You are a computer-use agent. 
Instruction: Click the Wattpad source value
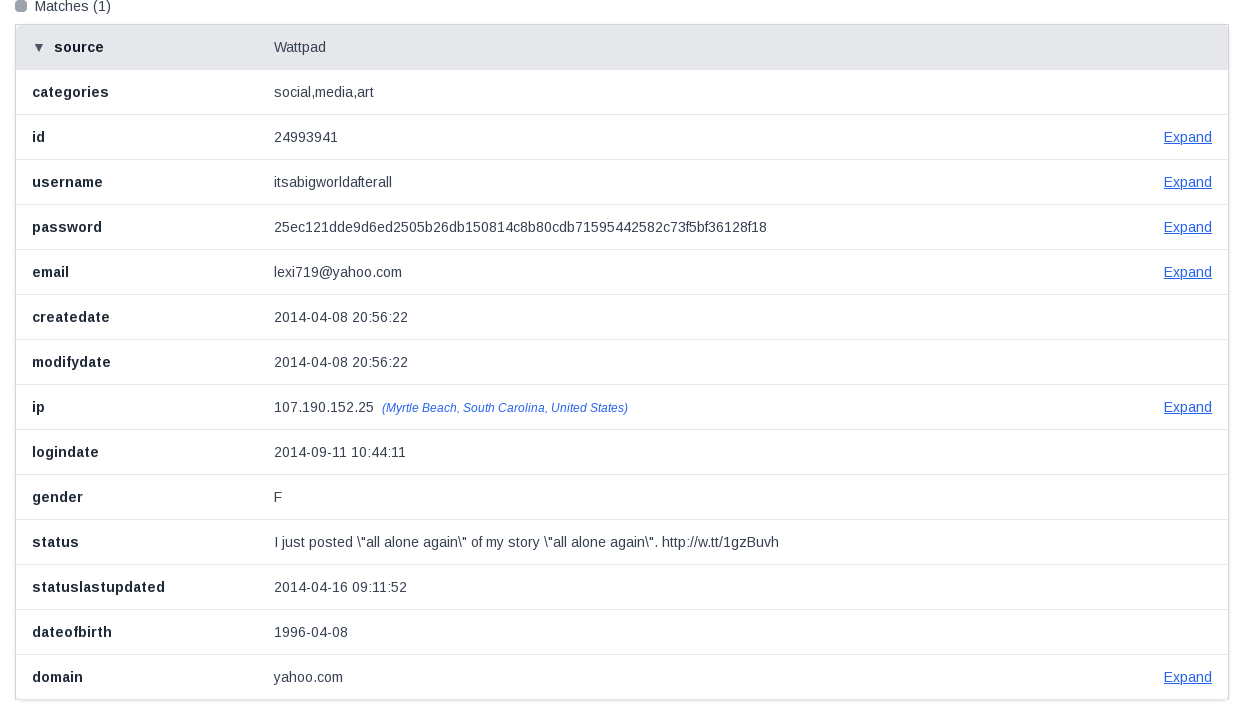tap(299, 47)
